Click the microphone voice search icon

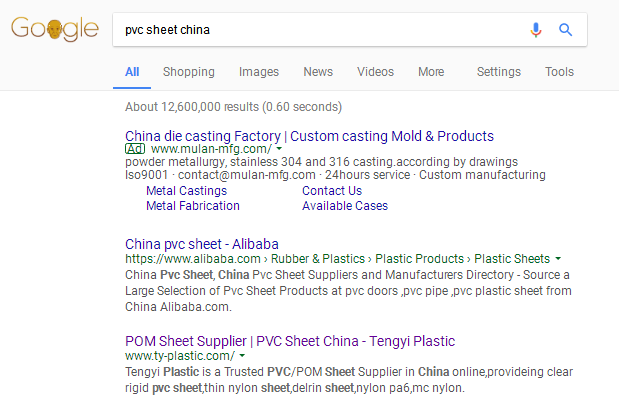pos(536,30)
